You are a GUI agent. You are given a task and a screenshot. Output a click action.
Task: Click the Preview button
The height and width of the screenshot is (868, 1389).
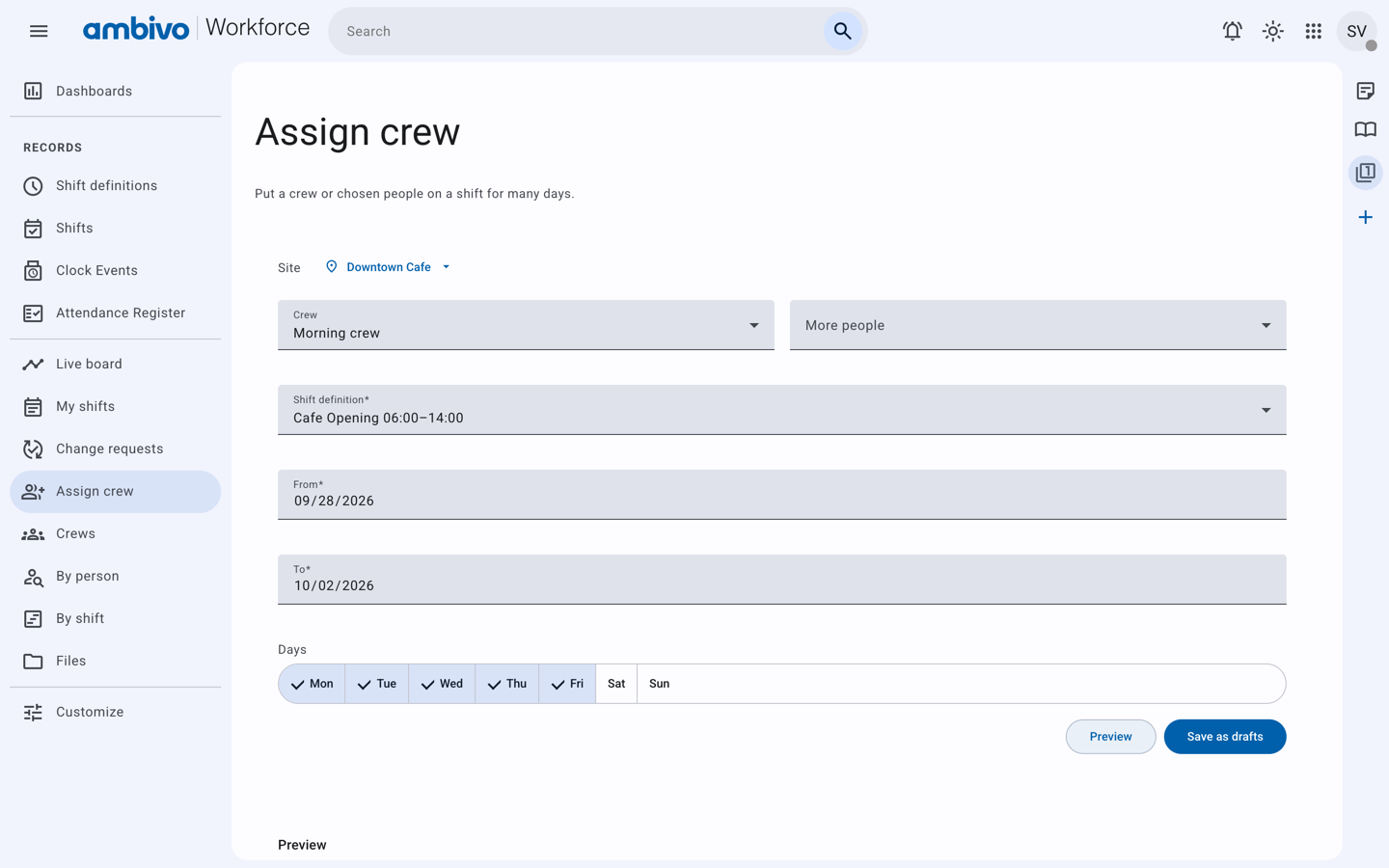1110,737
